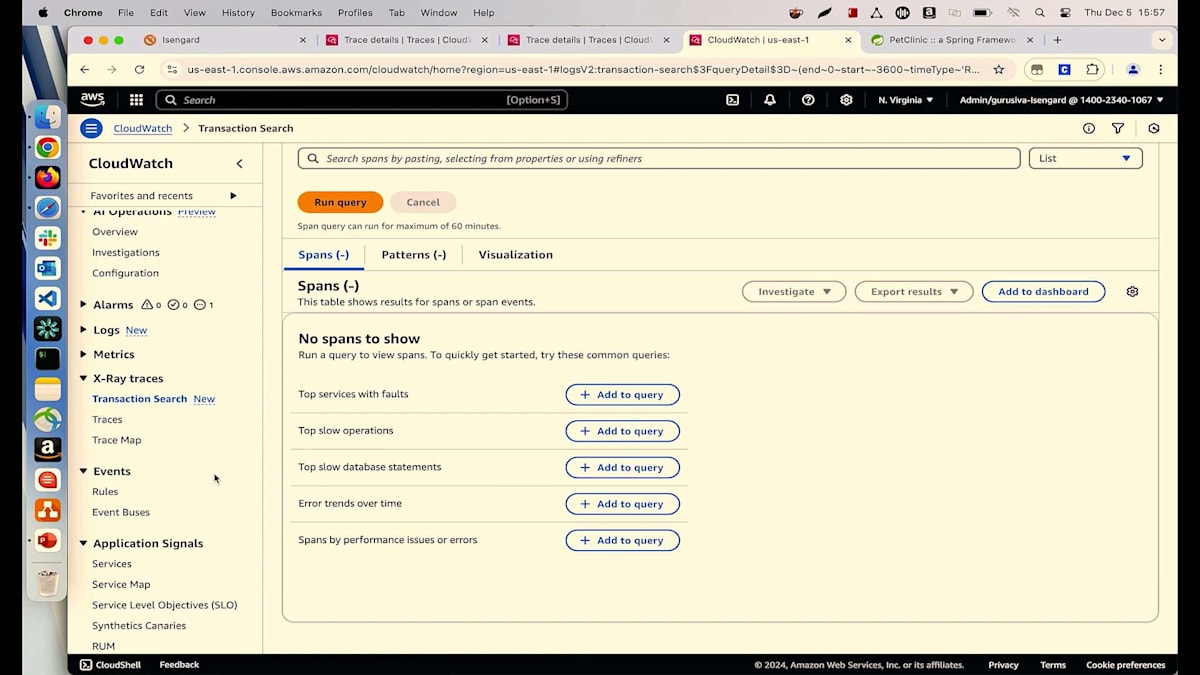Open Outlook from the Dock

point(47,268)
